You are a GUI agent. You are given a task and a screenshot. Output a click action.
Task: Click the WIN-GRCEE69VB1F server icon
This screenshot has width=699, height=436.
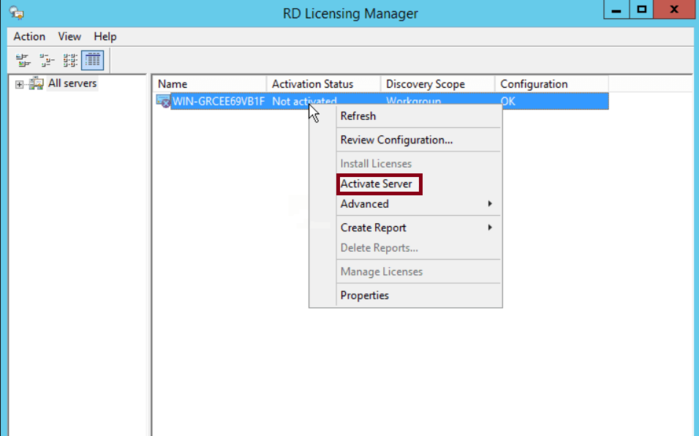pyautogui.click(x=164, y=101)
